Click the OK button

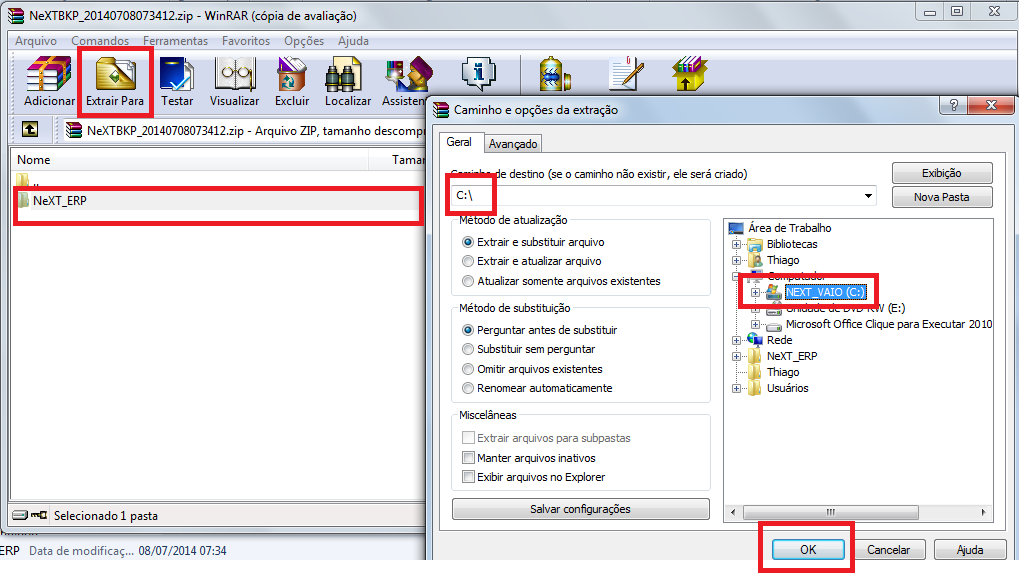808,550
